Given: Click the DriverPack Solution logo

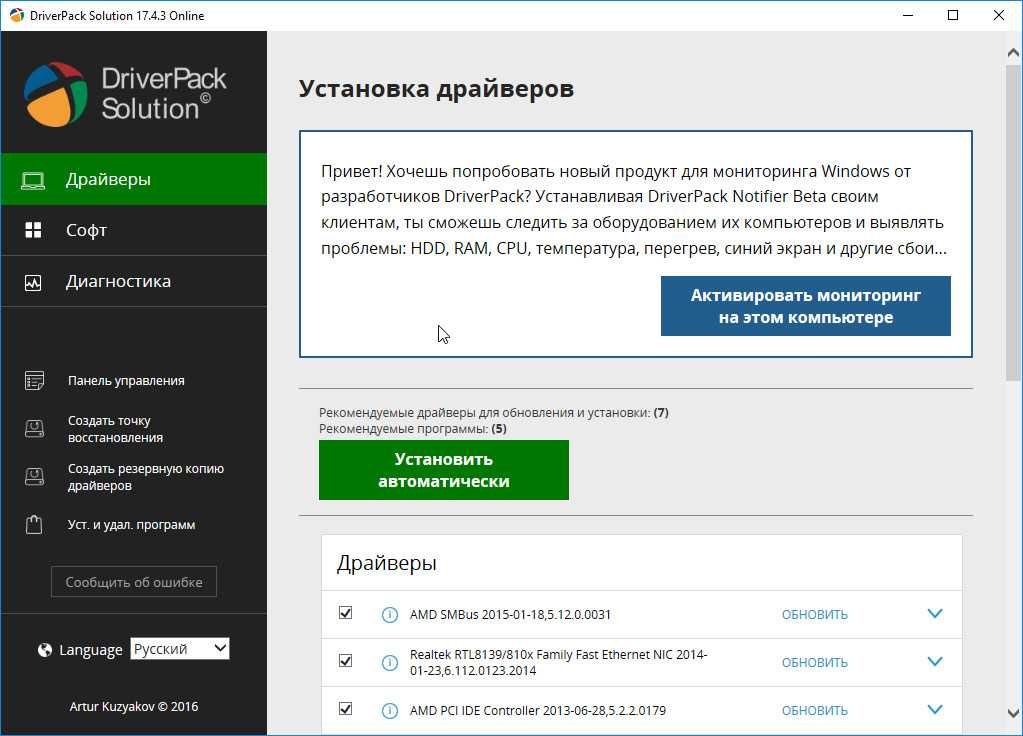Looking at the screenshot, I should (125, 94).
